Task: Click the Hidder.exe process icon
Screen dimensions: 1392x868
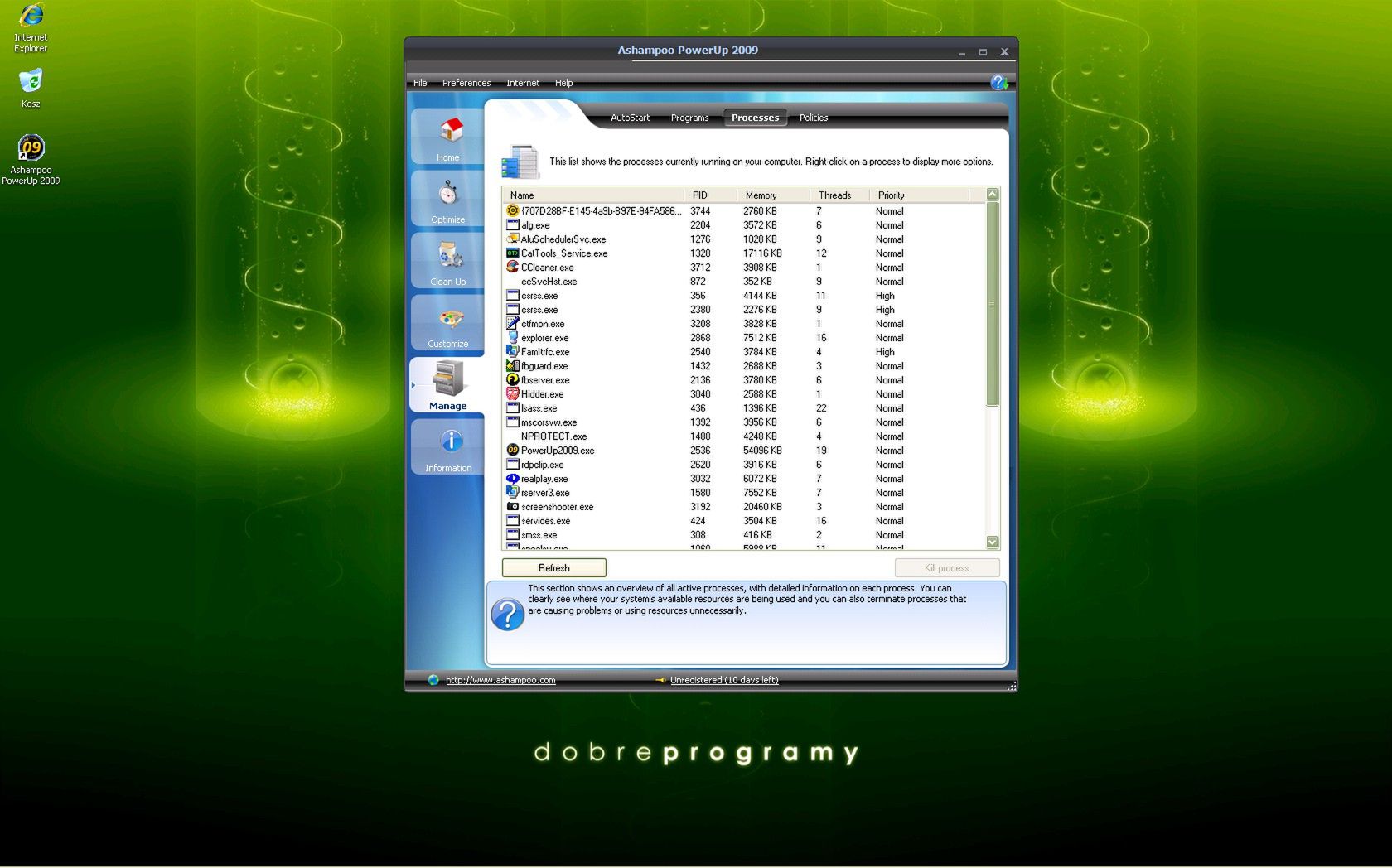Action: pos(513,393)
